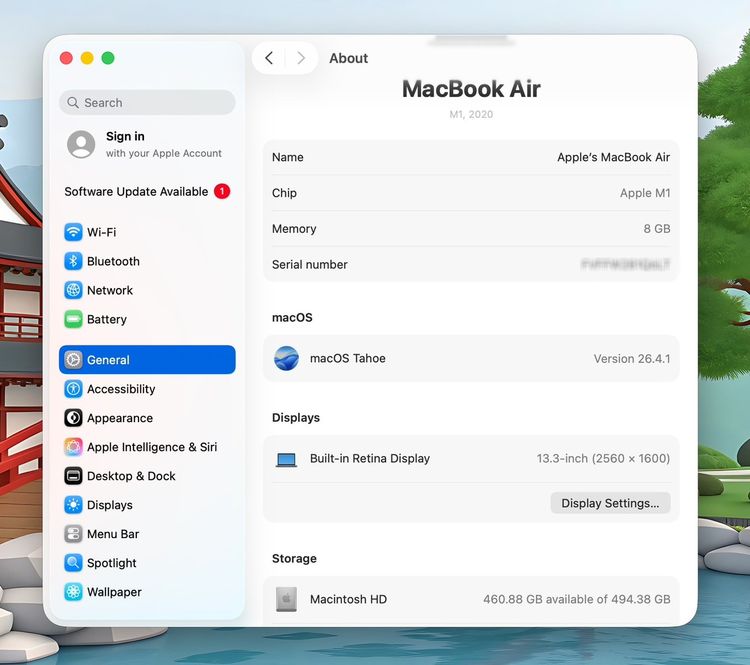Viewport: 750px width, 665px height.
Task: Click the Bluetooth sidebar icon
Action: click(73, 261)
